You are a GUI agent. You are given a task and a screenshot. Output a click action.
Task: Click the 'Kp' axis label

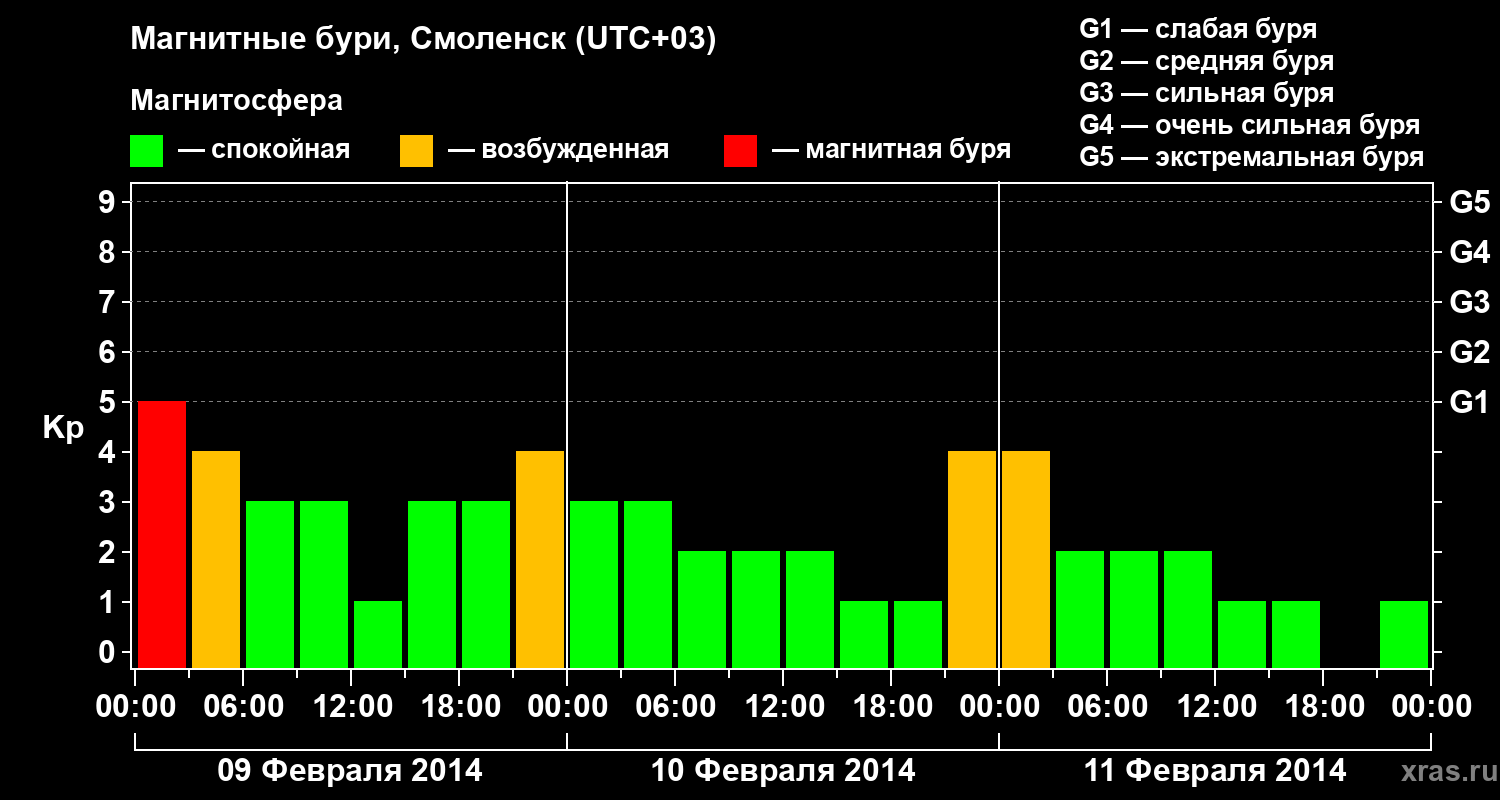click(63, 429)
